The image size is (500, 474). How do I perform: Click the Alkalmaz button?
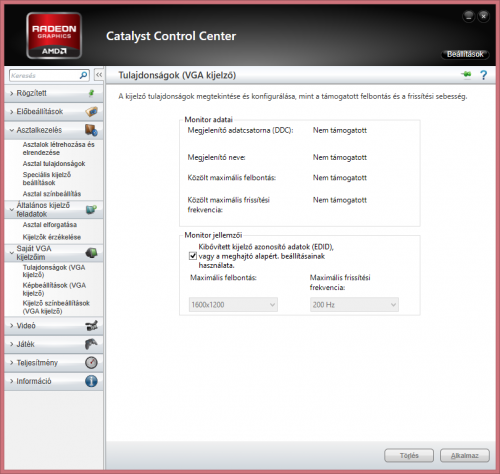click(x=465, y=455)
